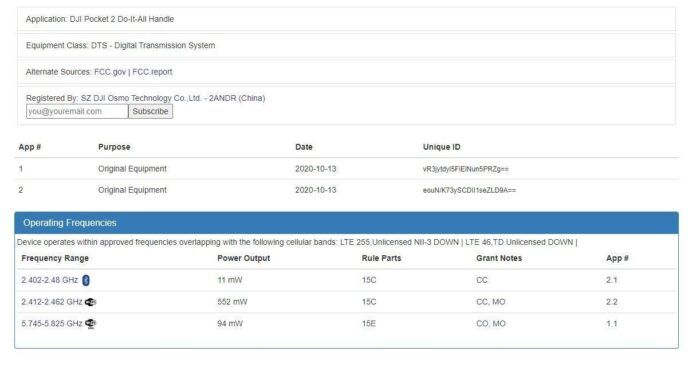Open the FCC.gov alternate source link
Viewport: 700px width, 367px height.
pyautogui.click(x=110, y=72)
